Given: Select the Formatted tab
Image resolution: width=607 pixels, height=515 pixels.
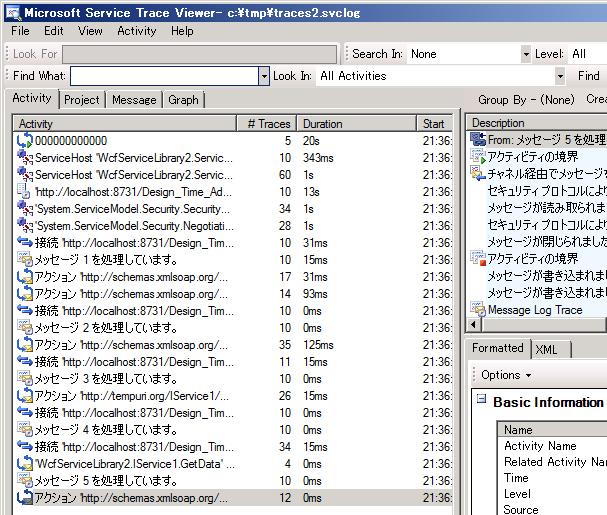Looking at the screenshot, I should coord(497,348).
